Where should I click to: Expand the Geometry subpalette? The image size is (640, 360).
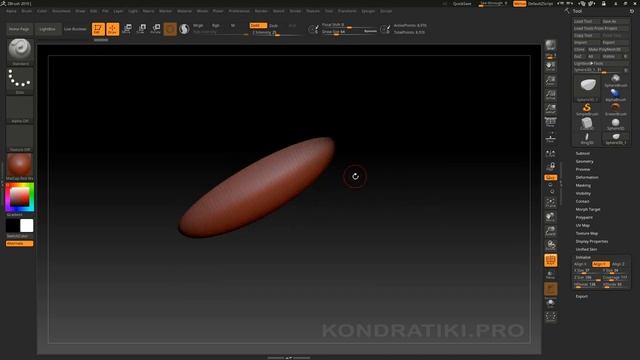pos(584,162)
